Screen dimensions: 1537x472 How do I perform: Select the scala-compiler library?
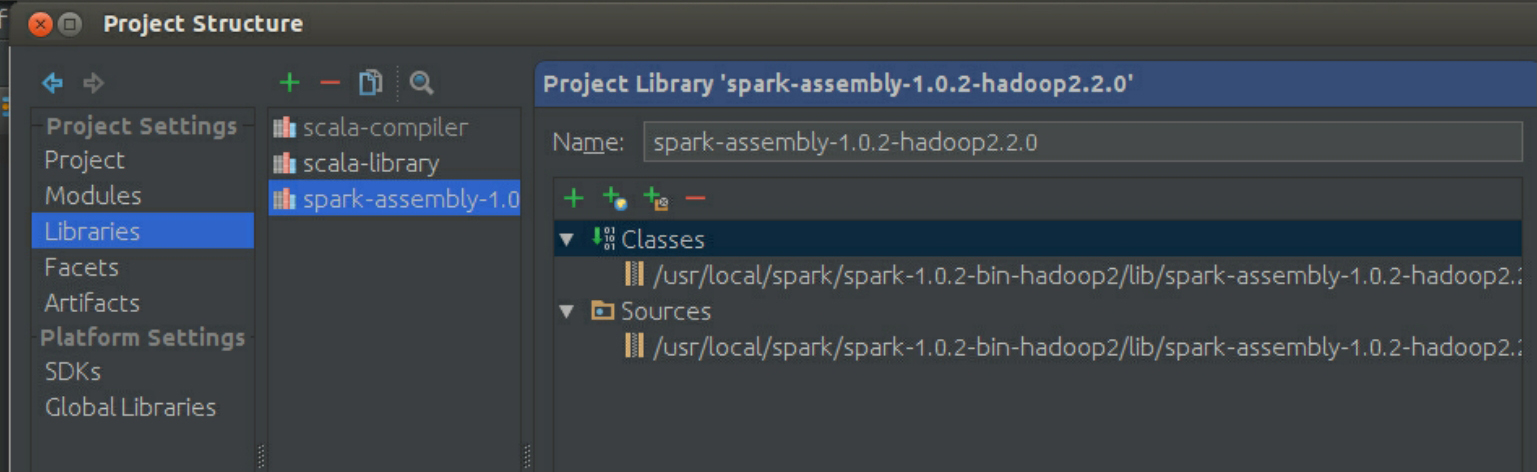coord(385,128)
